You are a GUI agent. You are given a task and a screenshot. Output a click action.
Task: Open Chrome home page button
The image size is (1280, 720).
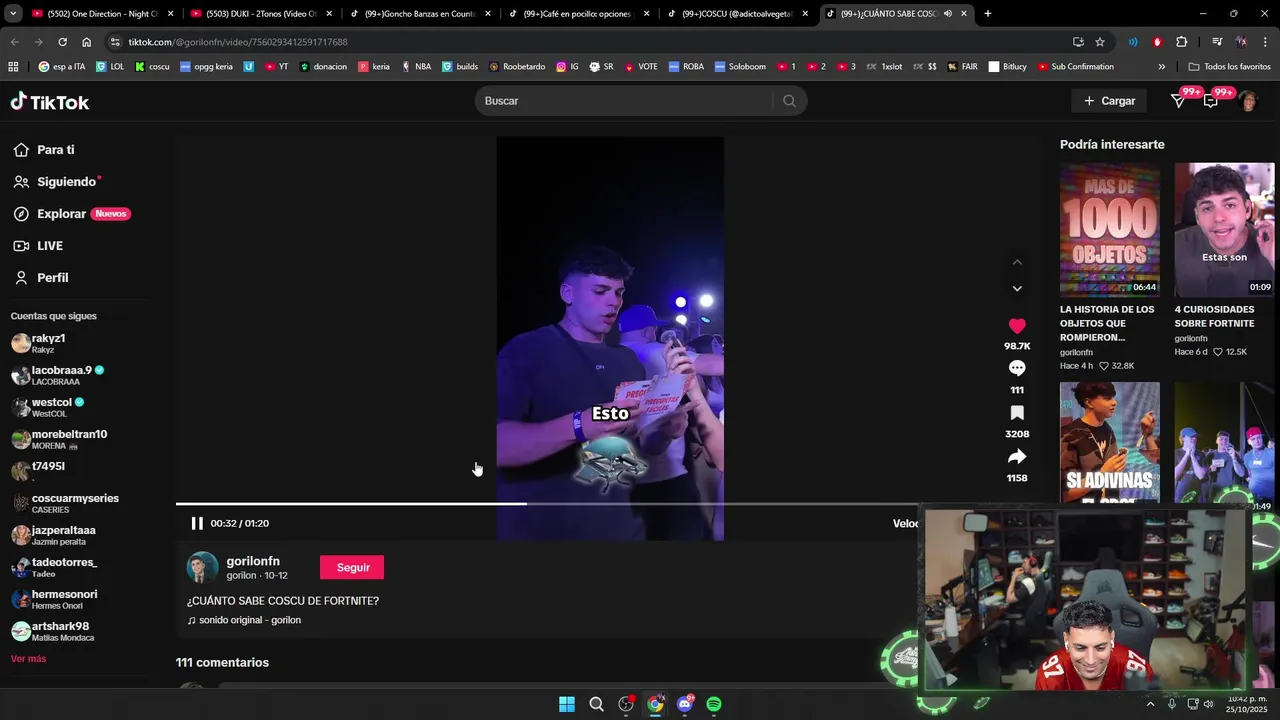click(87, 42)
